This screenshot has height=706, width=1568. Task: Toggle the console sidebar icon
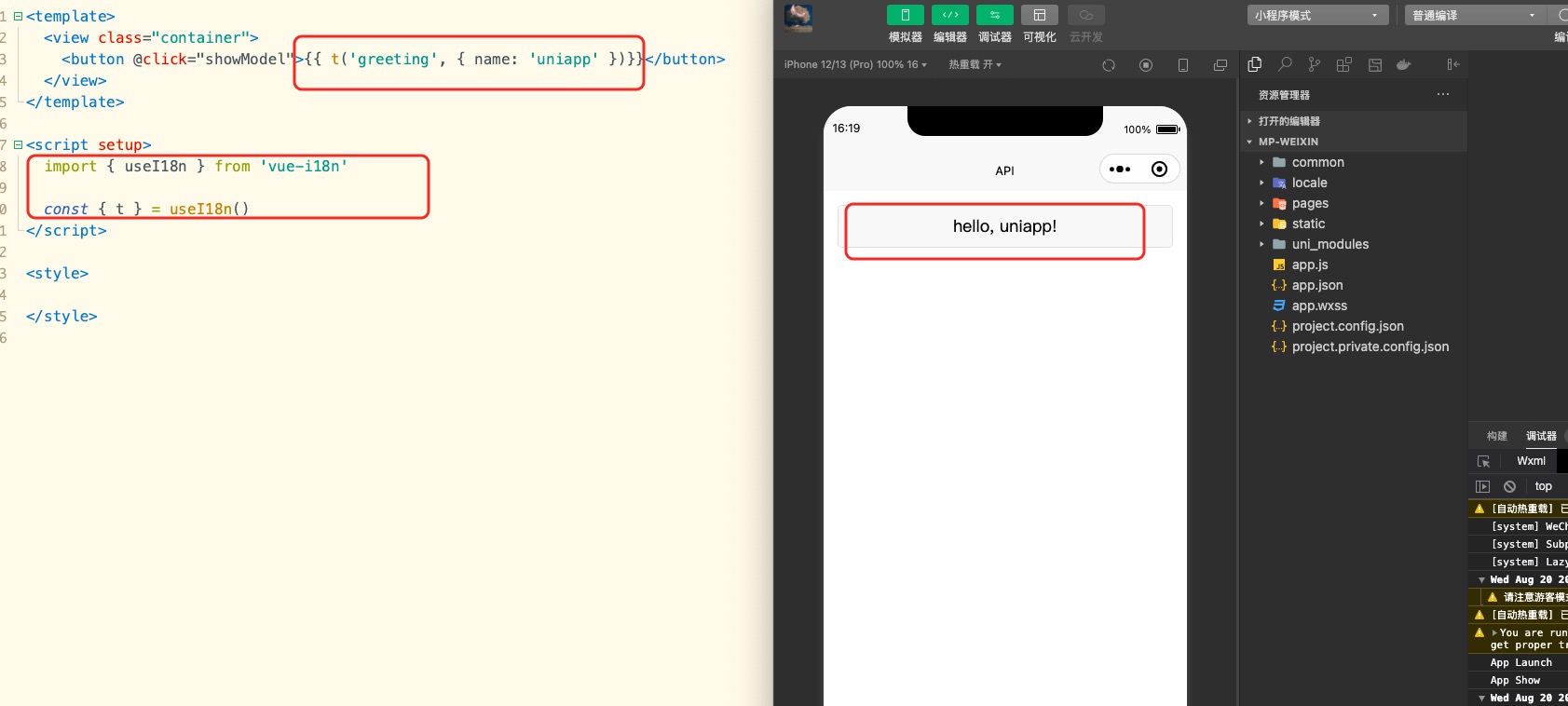tap(1483, 486)
